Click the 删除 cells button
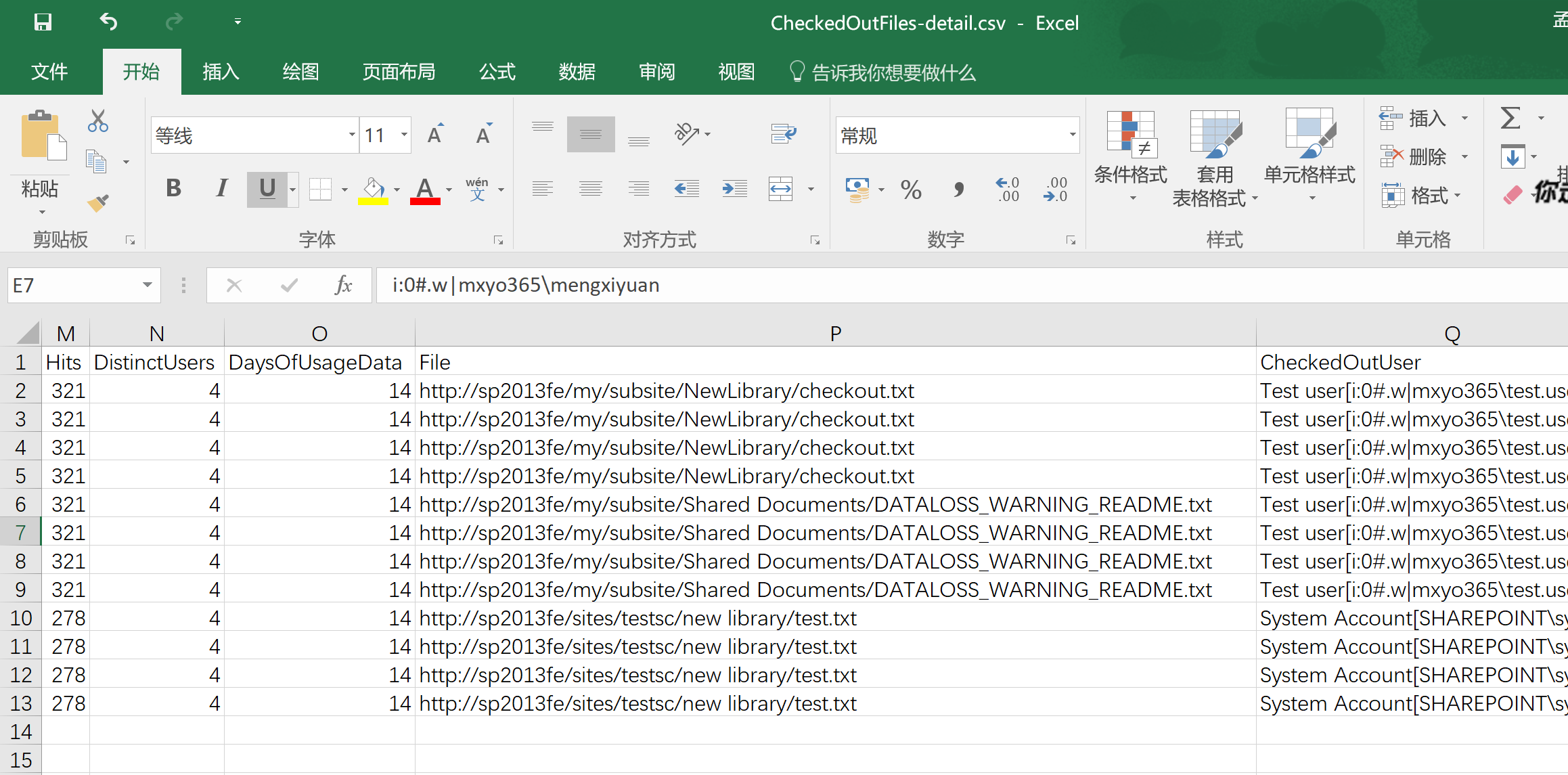This screenshot has width=1568, height=775. [1413, 157]
